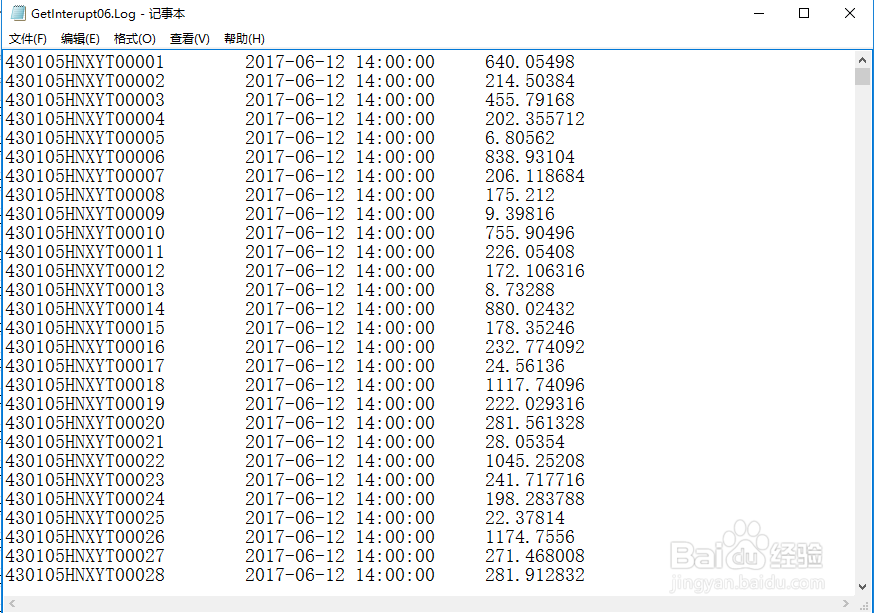Click value 214.50384
The height and width of the screenshot is (613, 874).
[530, 81]
